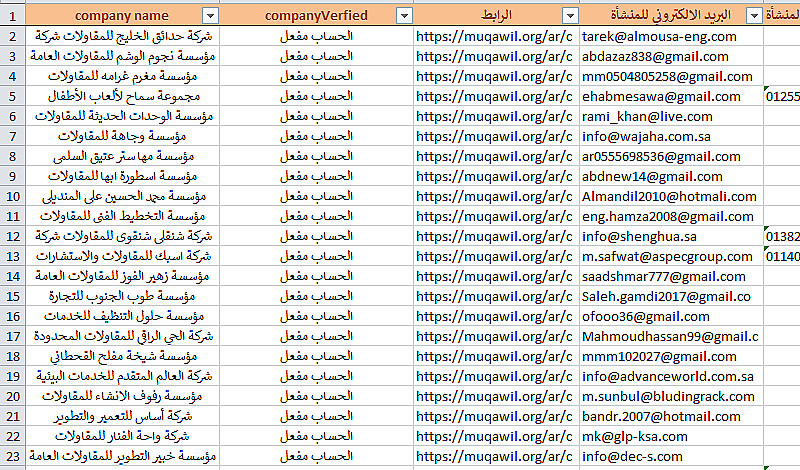Click email info@shenghua.sa
800x470 pixels.
[639, 236]
